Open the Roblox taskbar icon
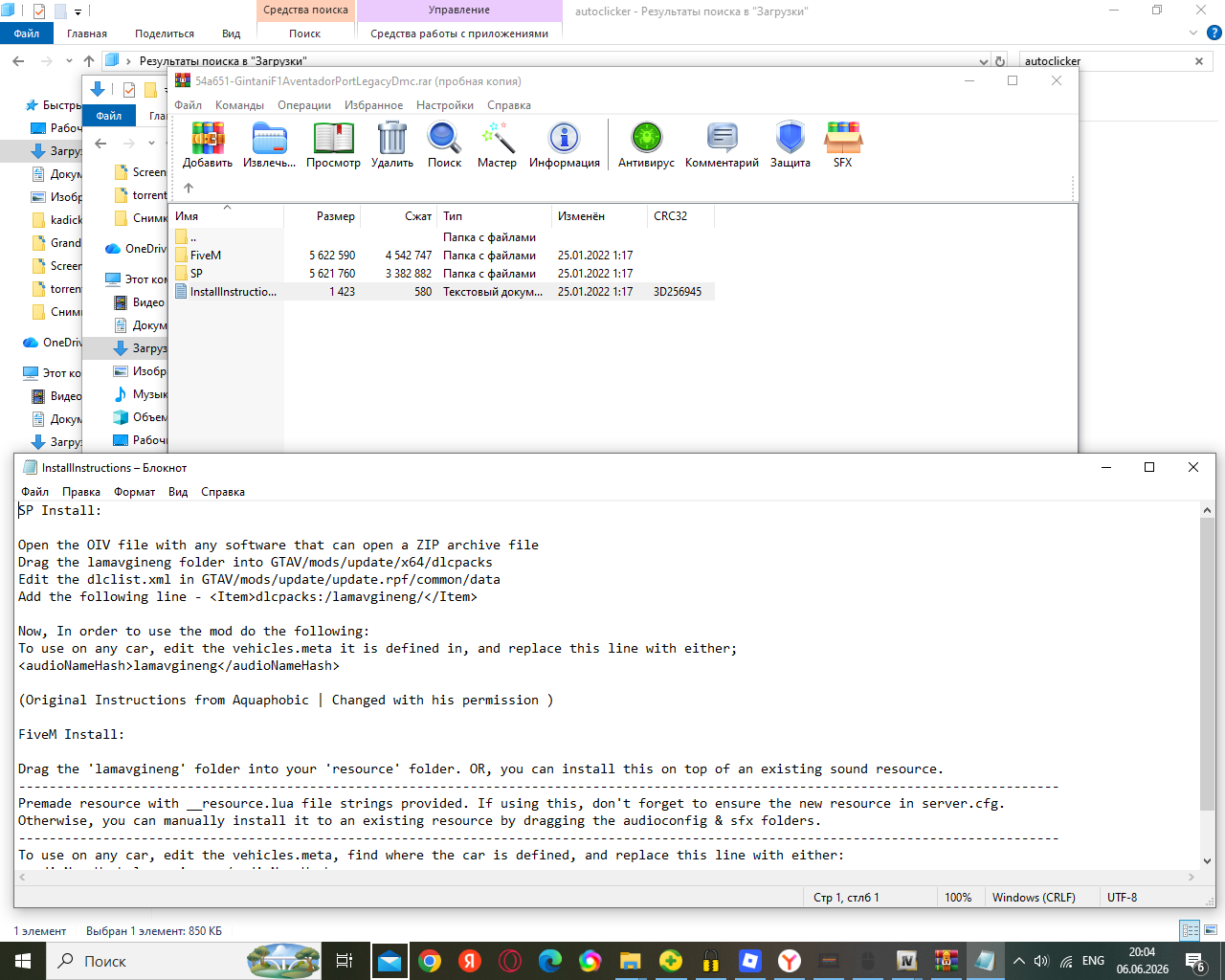The image size is (1225, 980). click(x=750, y=961)
